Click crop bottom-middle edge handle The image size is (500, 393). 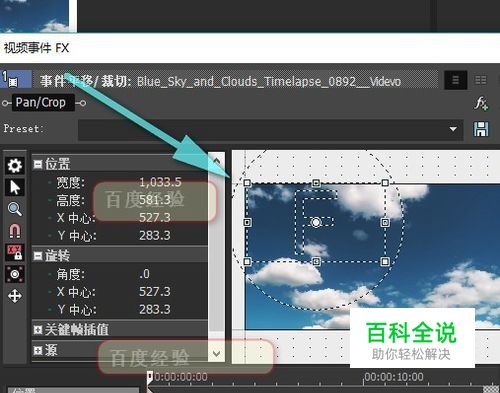click(316, 261)
